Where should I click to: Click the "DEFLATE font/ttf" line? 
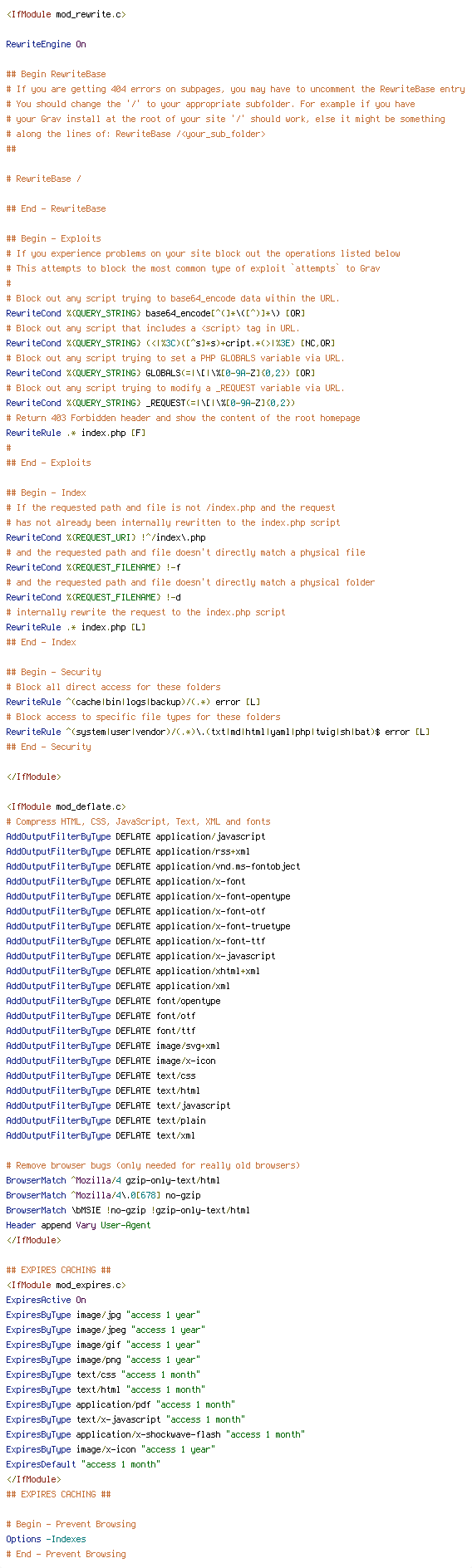pyautogui.click(x=101, y=1031)
